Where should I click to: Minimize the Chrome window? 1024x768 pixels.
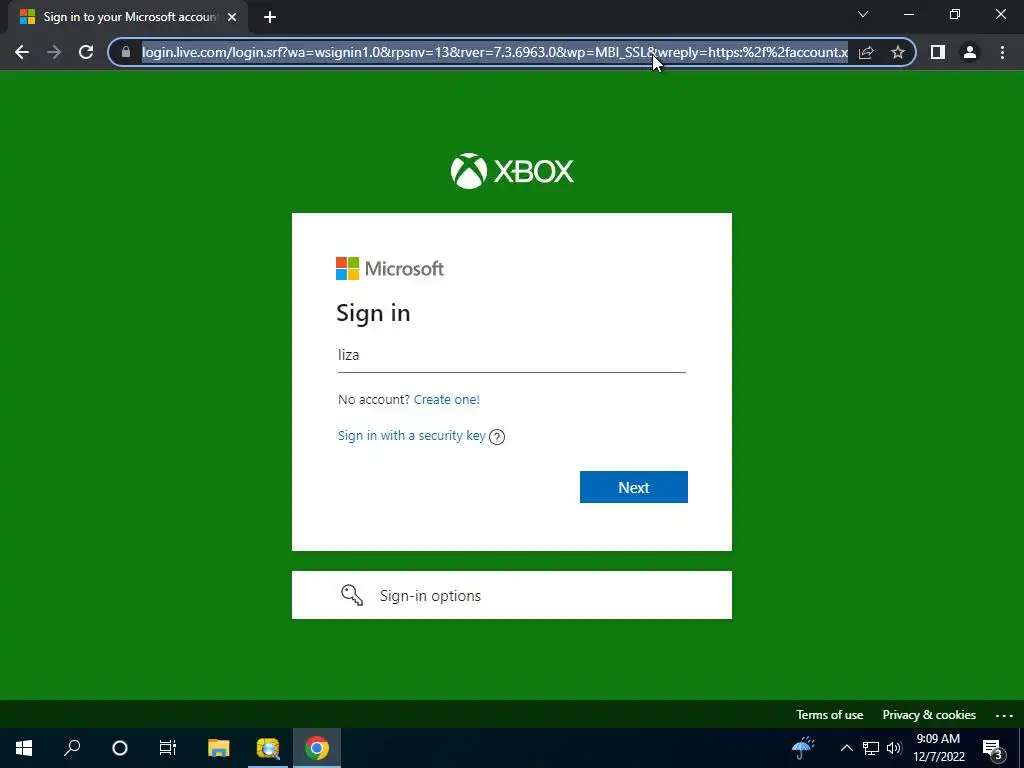point(909,14)
